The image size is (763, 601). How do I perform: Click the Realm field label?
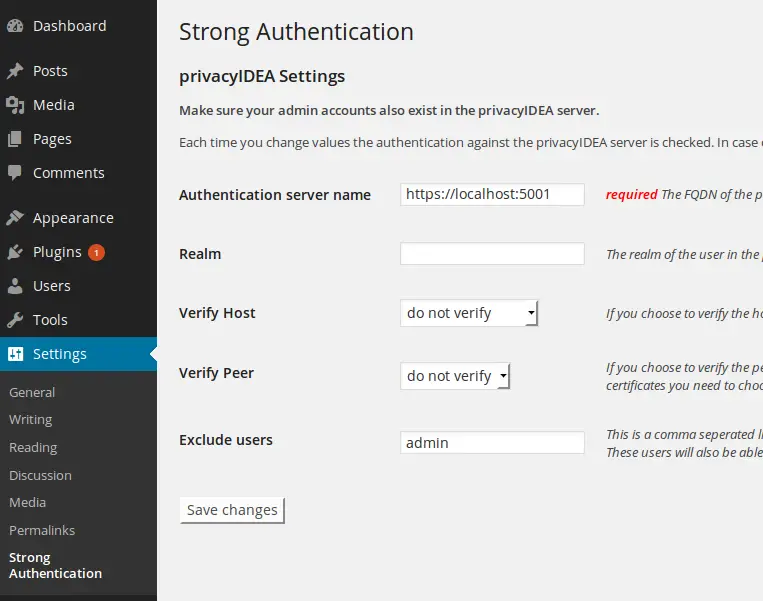click(200, 254)
